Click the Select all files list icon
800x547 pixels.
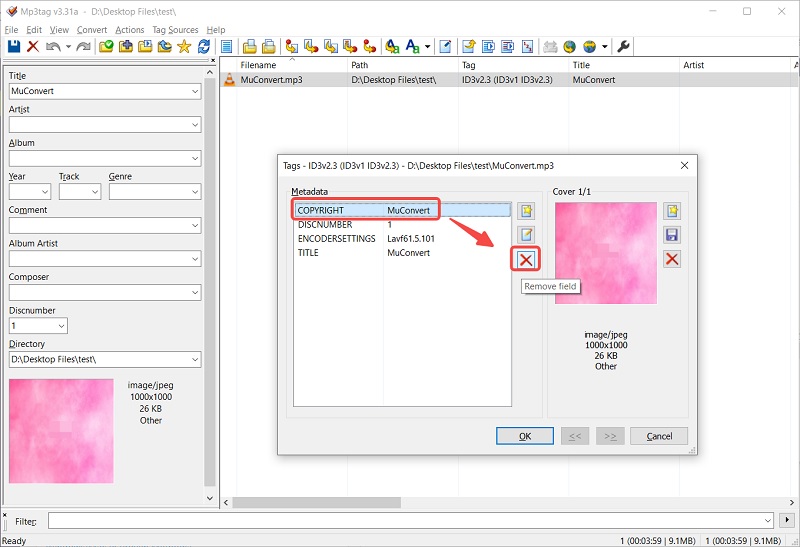(x=227, y=46)
